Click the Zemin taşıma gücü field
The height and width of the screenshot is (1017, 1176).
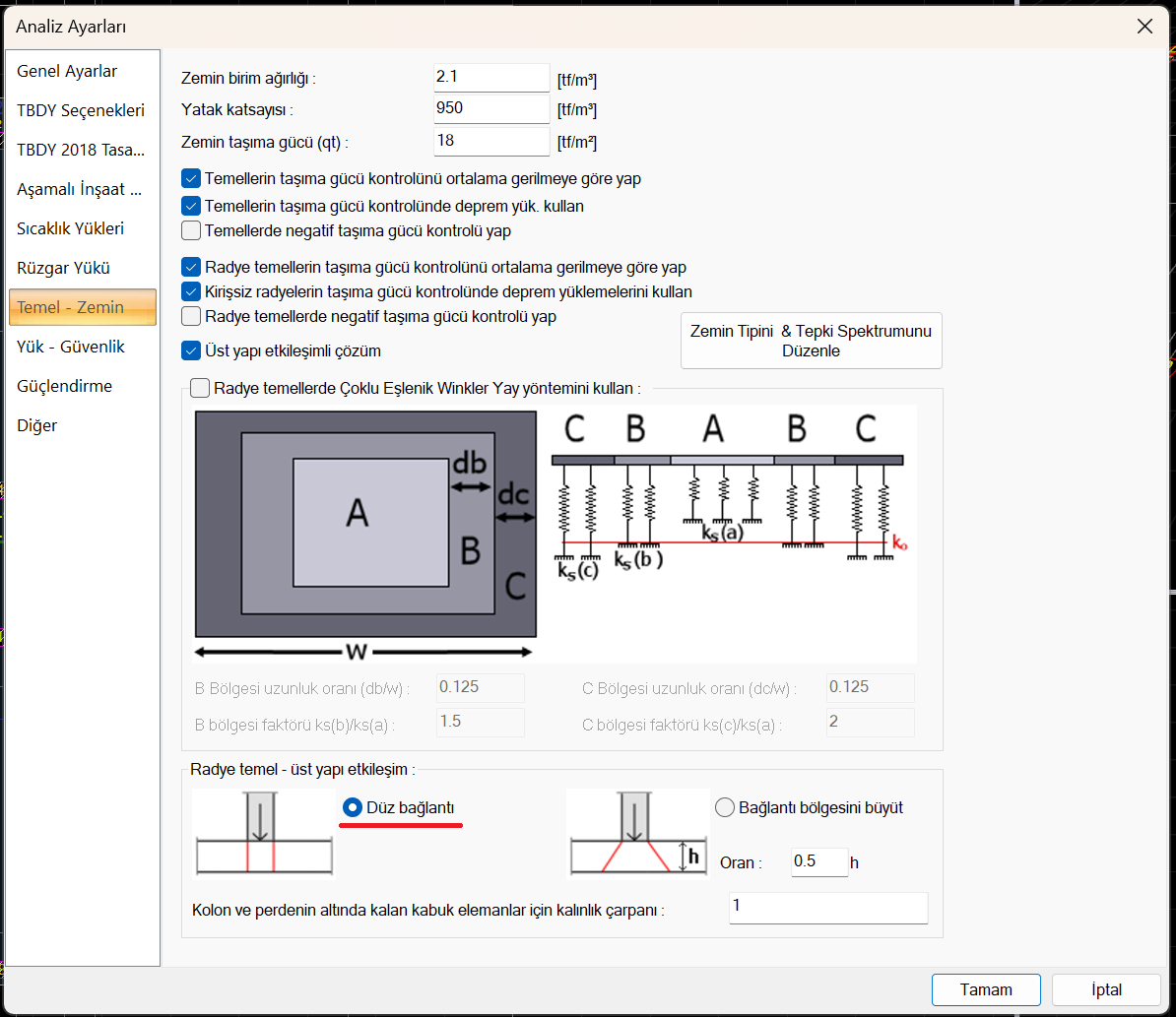(x=490, y=141)
